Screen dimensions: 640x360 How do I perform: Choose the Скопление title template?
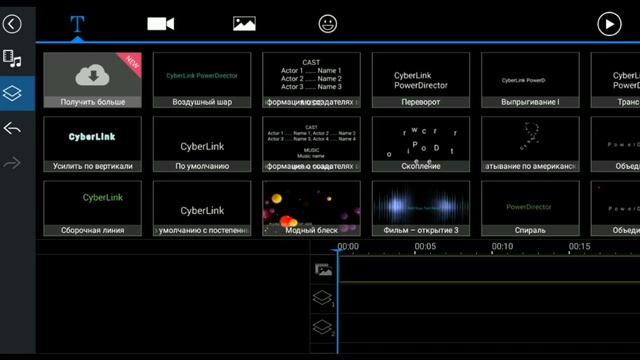pyautogui.click(x=421, y=144)
